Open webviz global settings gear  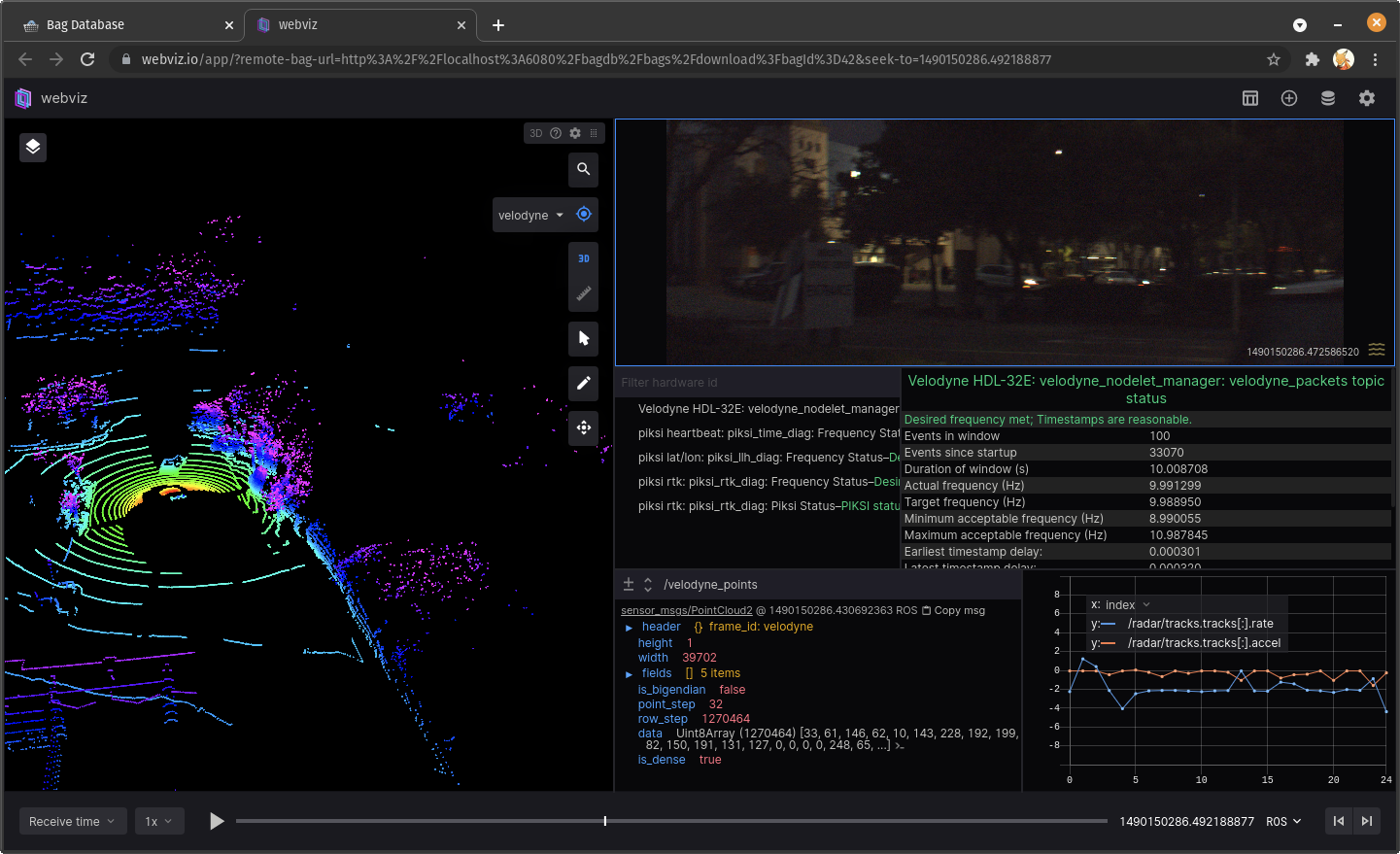pos(1367,98)
